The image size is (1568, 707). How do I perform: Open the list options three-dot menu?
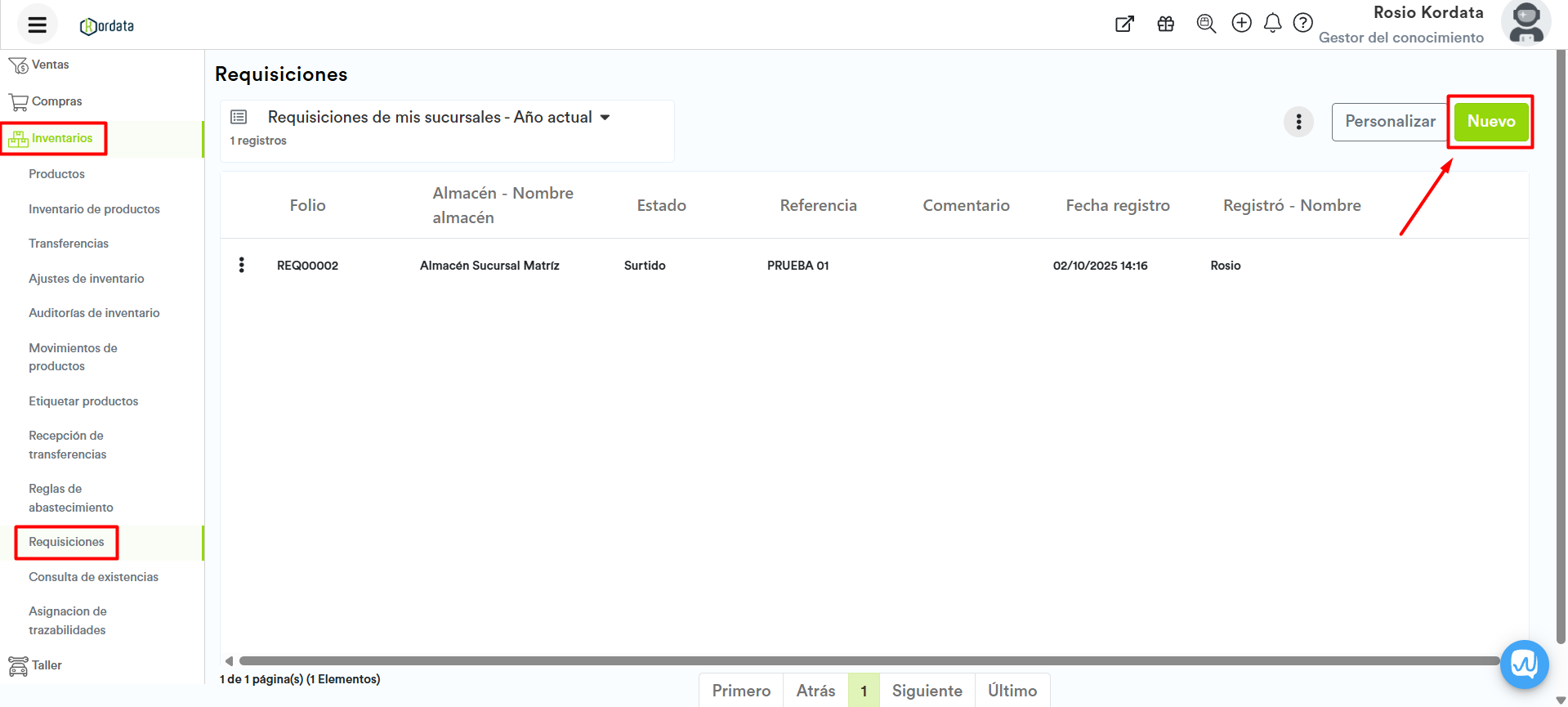click(1298, 122)
